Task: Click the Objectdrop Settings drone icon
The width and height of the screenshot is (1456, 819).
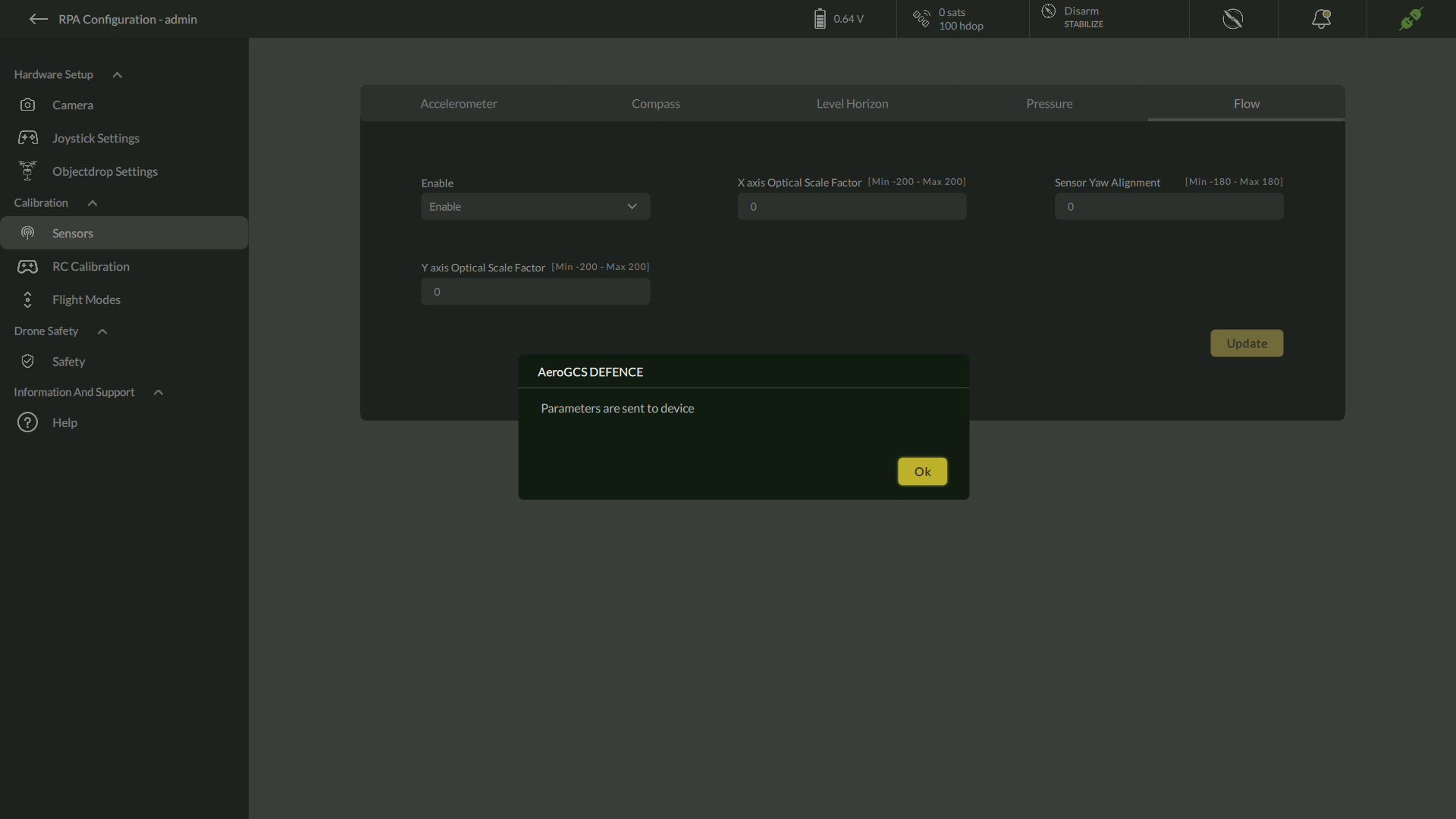Action: click(27, 171)
